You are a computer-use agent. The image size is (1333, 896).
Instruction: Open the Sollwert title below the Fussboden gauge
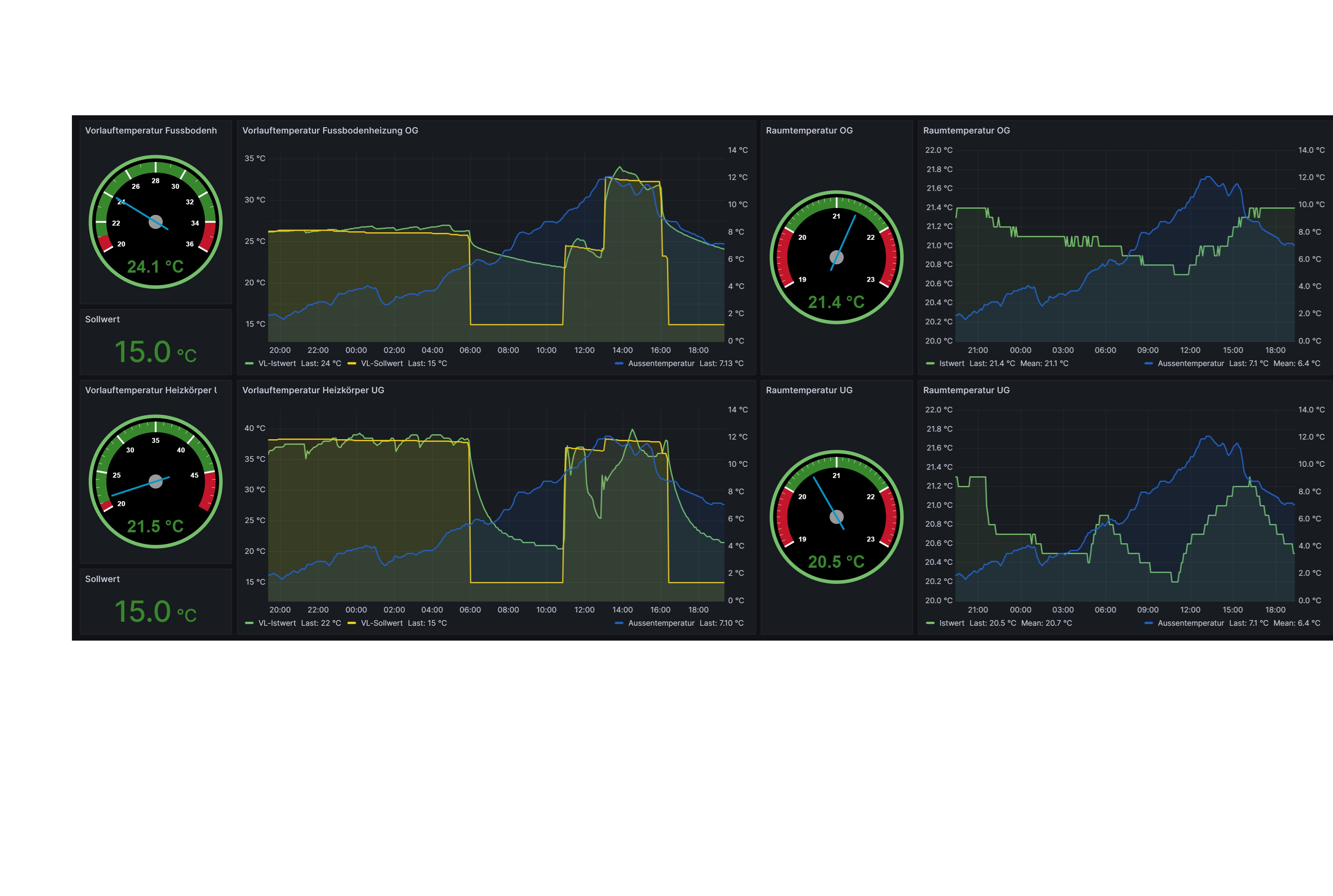click(102, 319)
